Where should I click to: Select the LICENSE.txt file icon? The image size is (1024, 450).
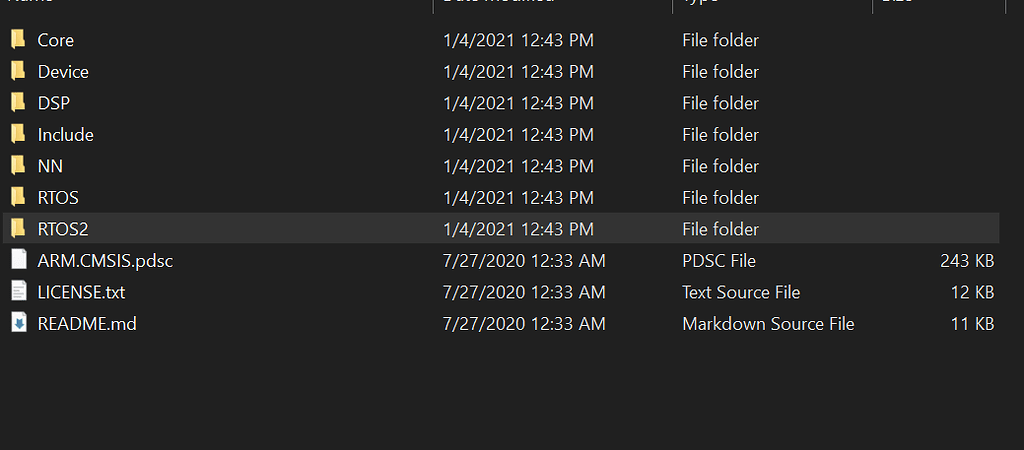pyautogui.click(x=19, y=291)
